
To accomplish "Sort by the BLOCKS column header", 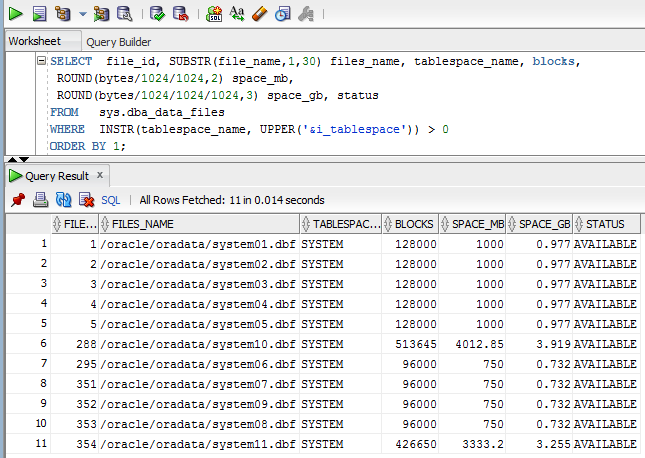I will (410, 224).
